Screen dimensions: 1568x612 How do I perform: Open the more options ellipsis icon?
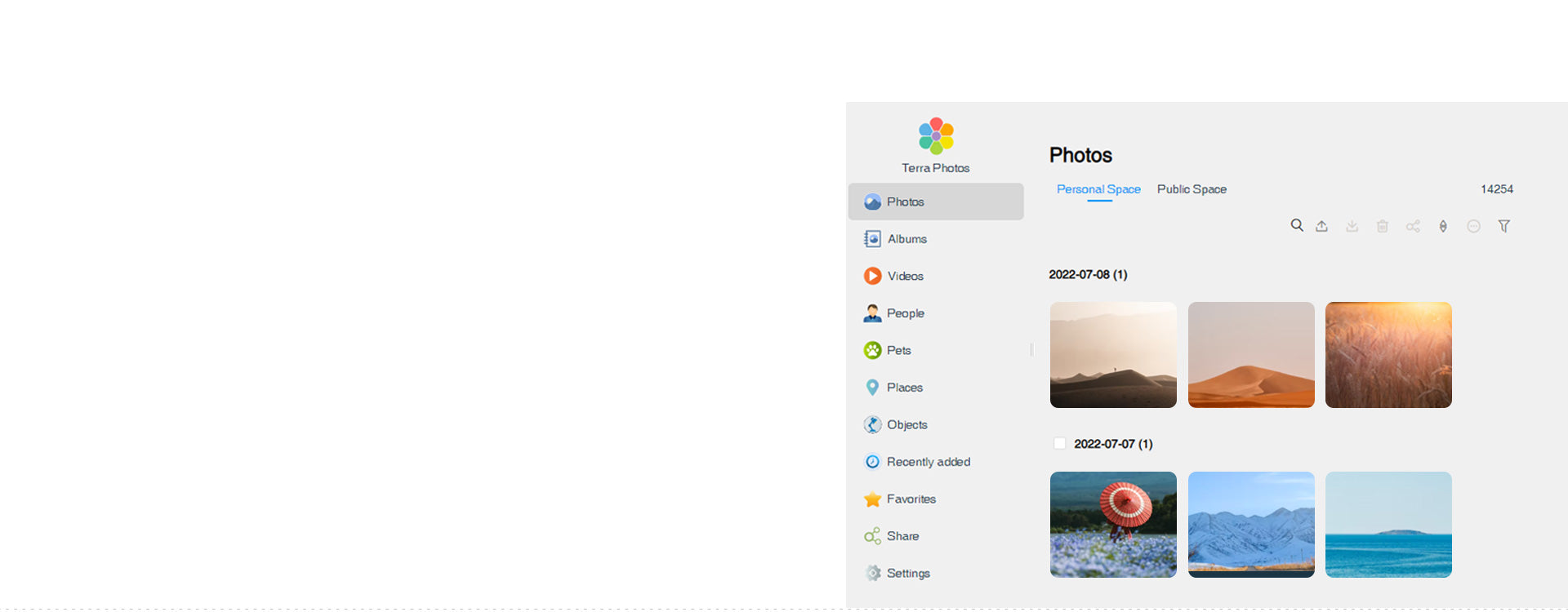point(1473,226)
